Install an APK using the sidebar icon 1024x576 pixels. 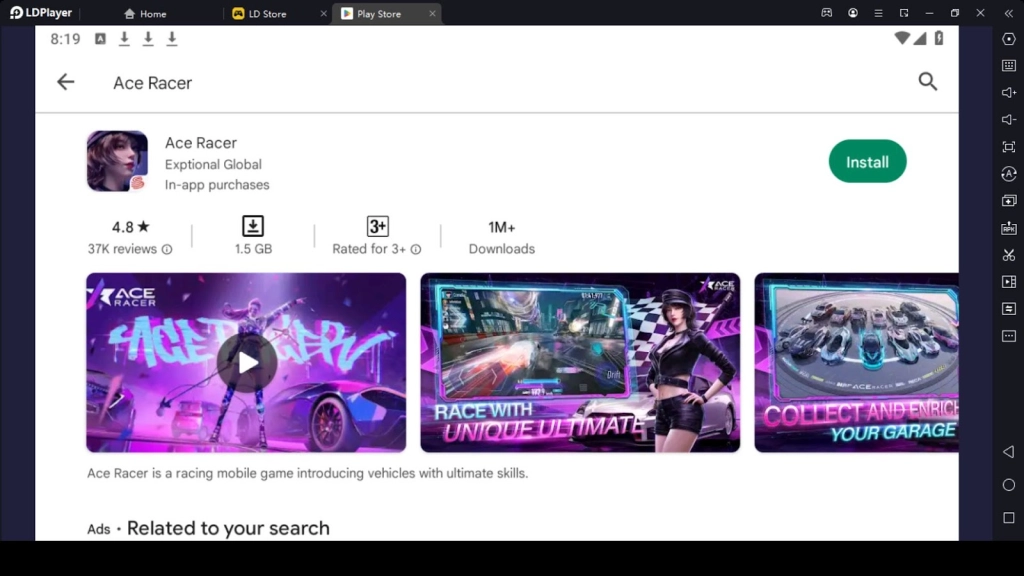[1009, 228]
